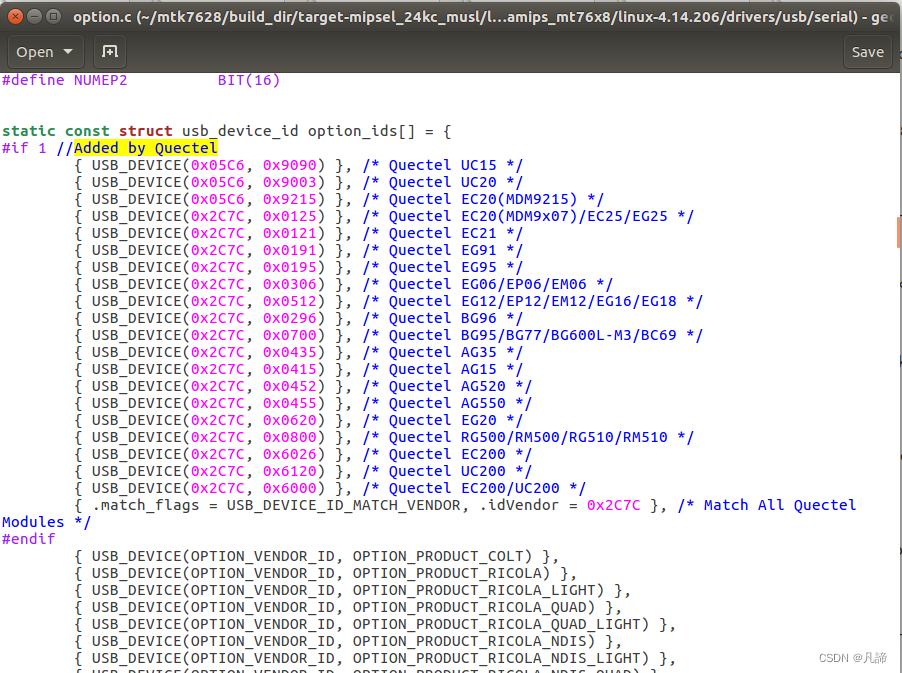Click the product ID value 0x6026
The height and width of the screenshot is (673, 902).
point(290,454)
